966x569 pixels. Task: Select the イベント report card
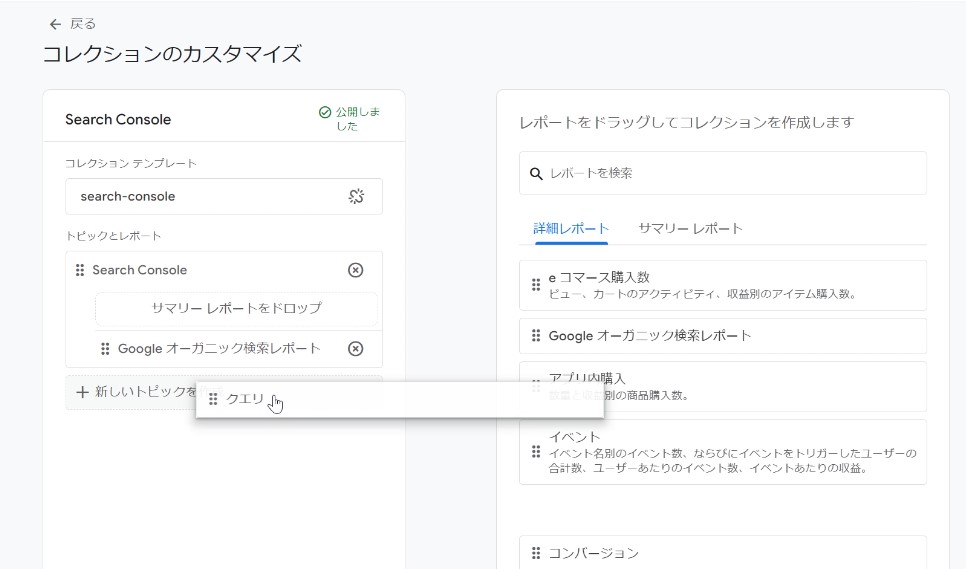click(723, 452)
